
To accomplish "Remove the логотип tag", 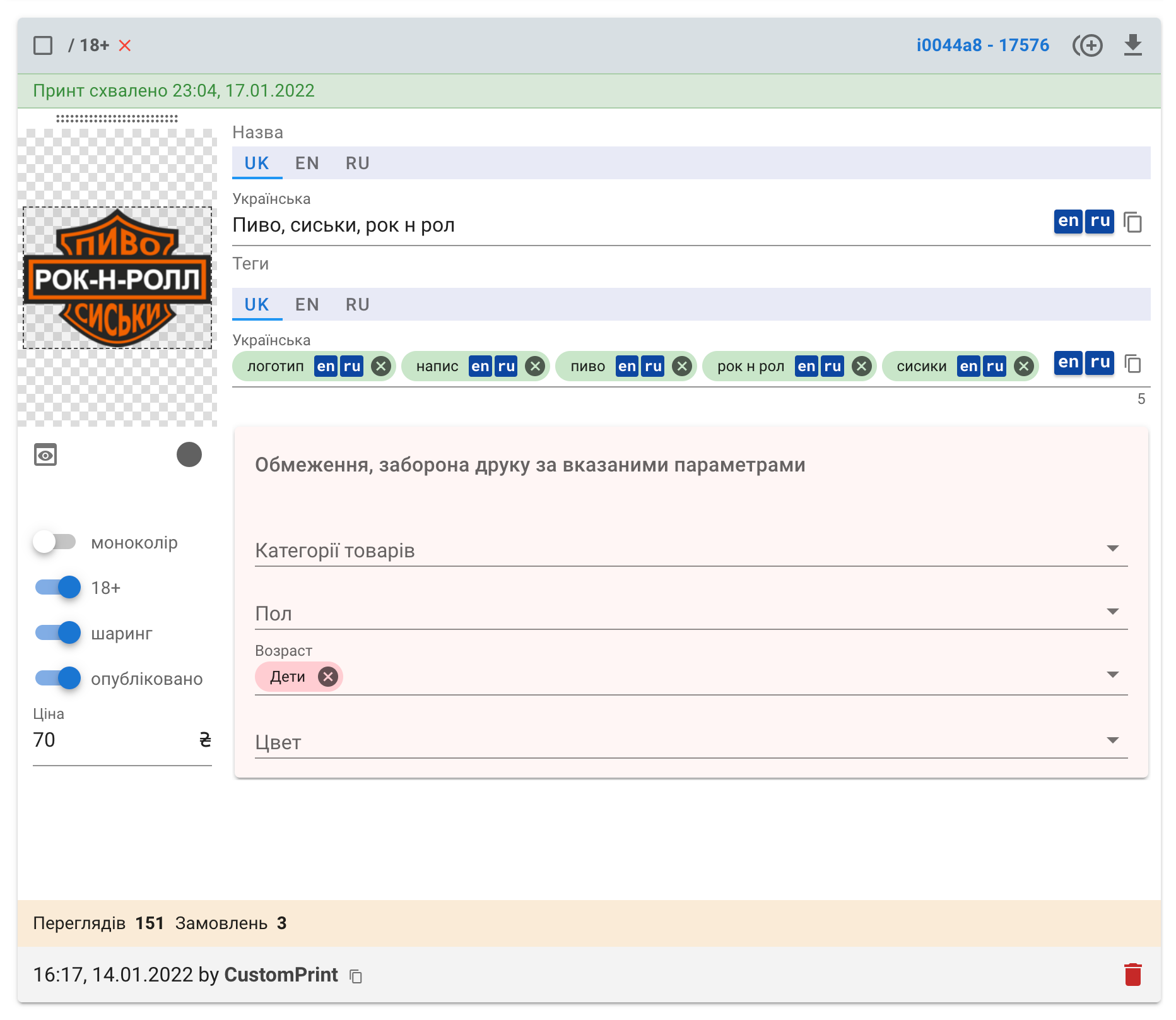I will (x=380, y=366).
